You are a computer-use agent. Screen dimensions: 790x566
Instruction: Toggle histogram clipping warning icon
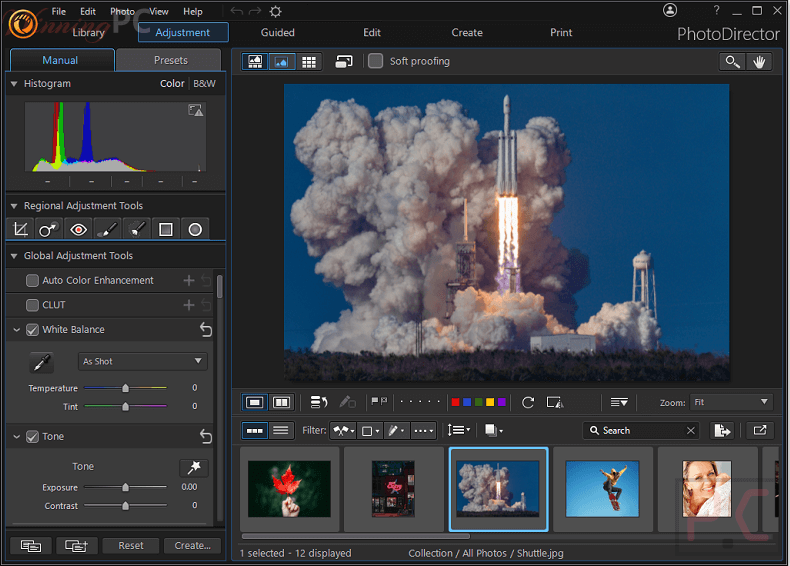point(195,110)
